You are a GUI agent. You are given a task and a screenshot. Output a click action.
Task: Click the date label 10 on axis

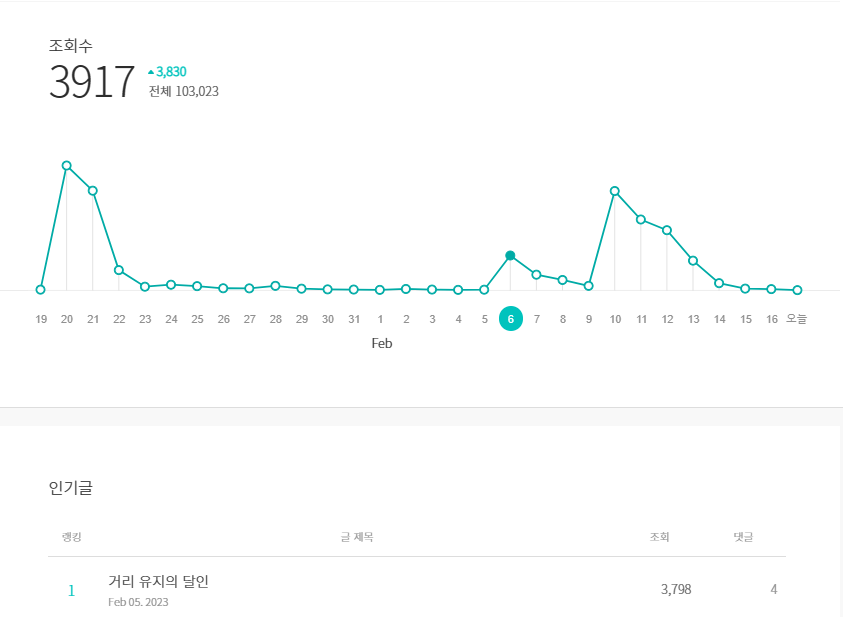615,319
